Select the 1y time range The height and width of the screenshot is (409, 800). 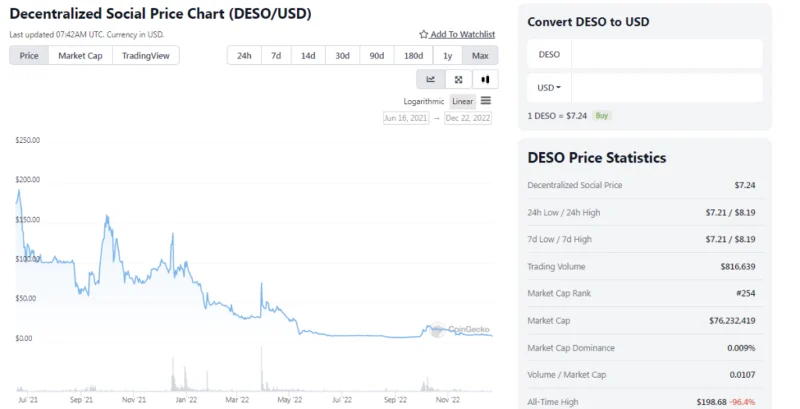coord(447,56)
